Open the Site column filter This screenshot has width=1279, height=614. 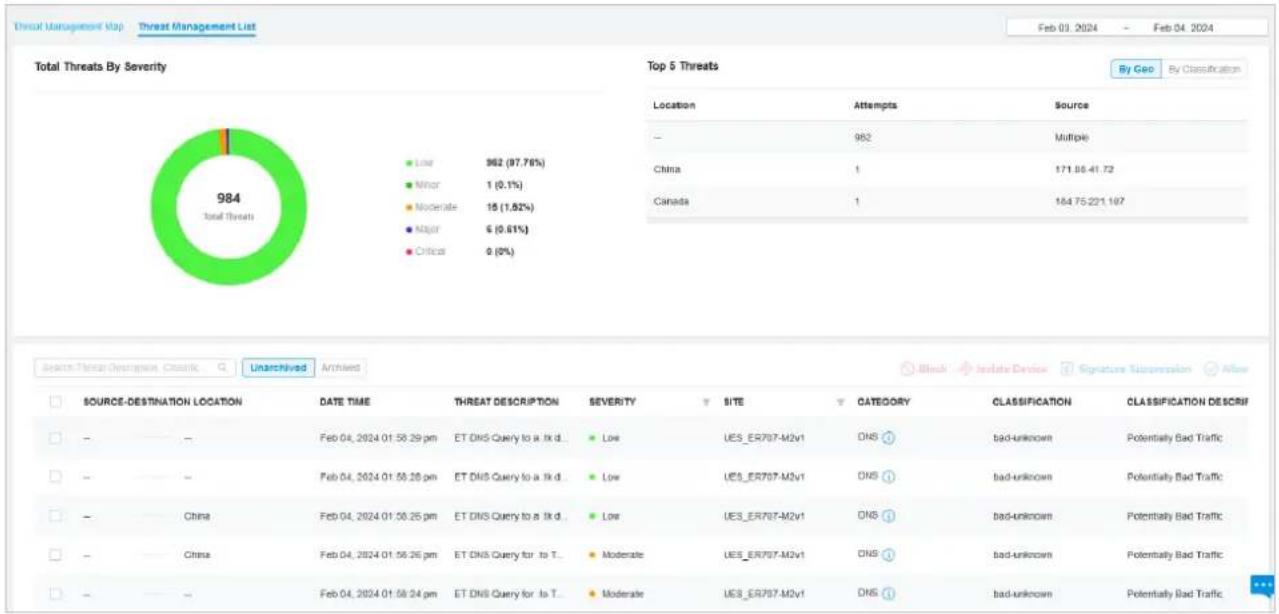(840, 402)
